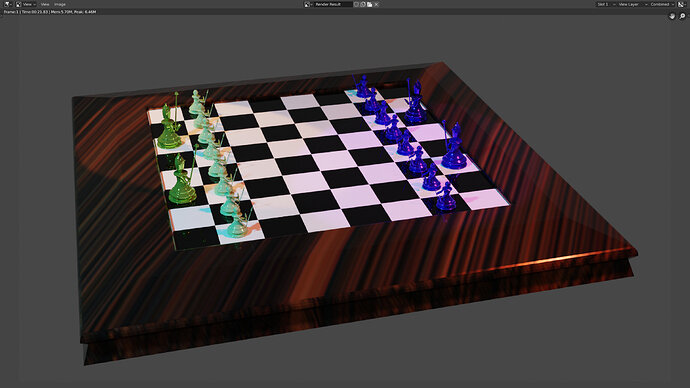Open the Slot 1 render slot dropdown

pyautogui.click(x=606, y=4)
